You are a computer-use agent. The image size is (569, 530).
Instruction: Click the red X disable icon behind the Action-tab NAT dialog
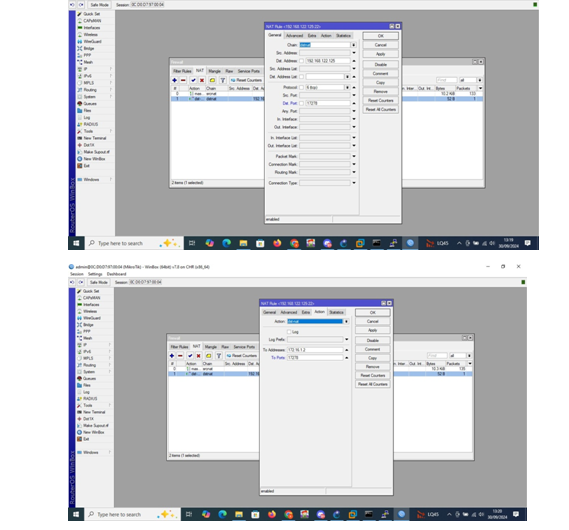click(x=198, y=356)
